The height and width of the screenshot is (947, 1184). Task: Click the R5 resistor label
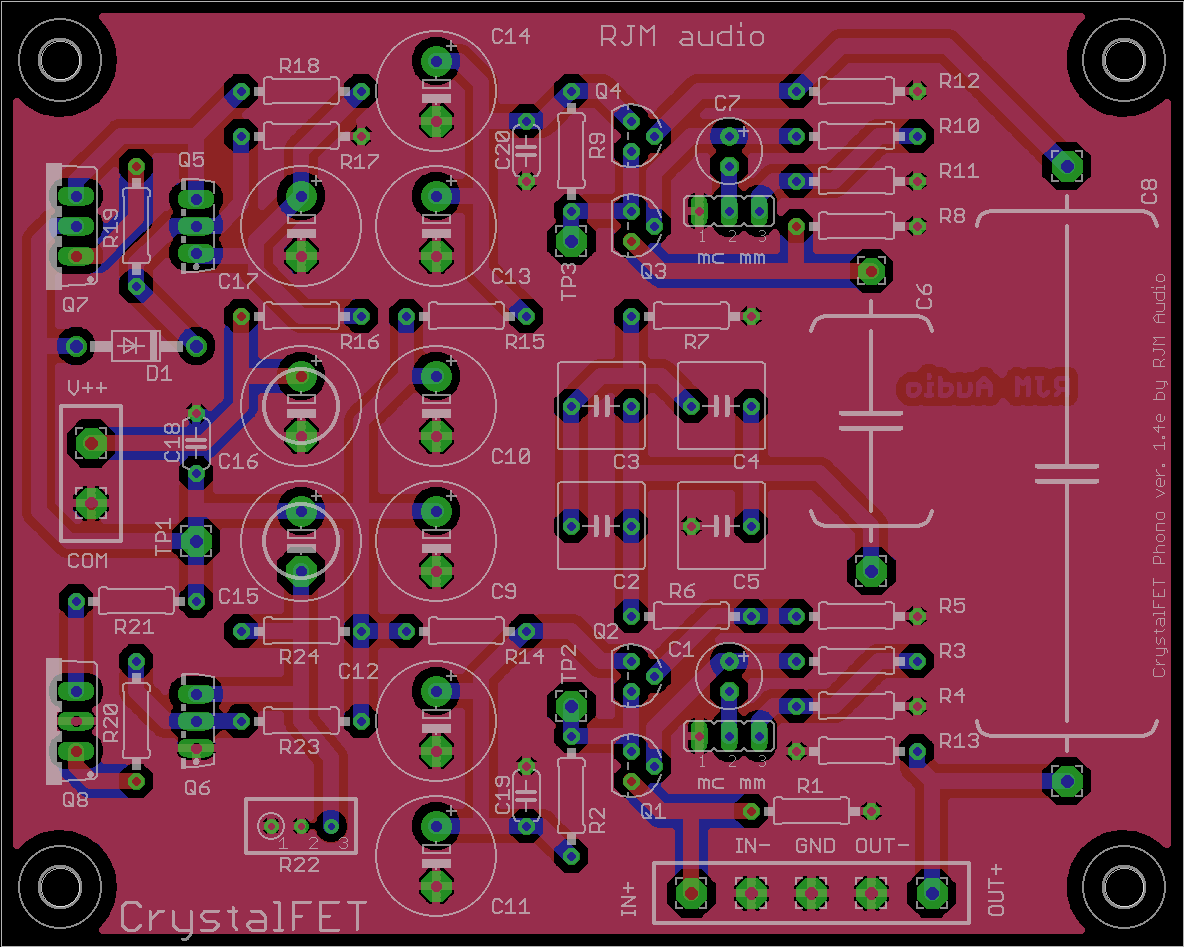pos(952,606)
